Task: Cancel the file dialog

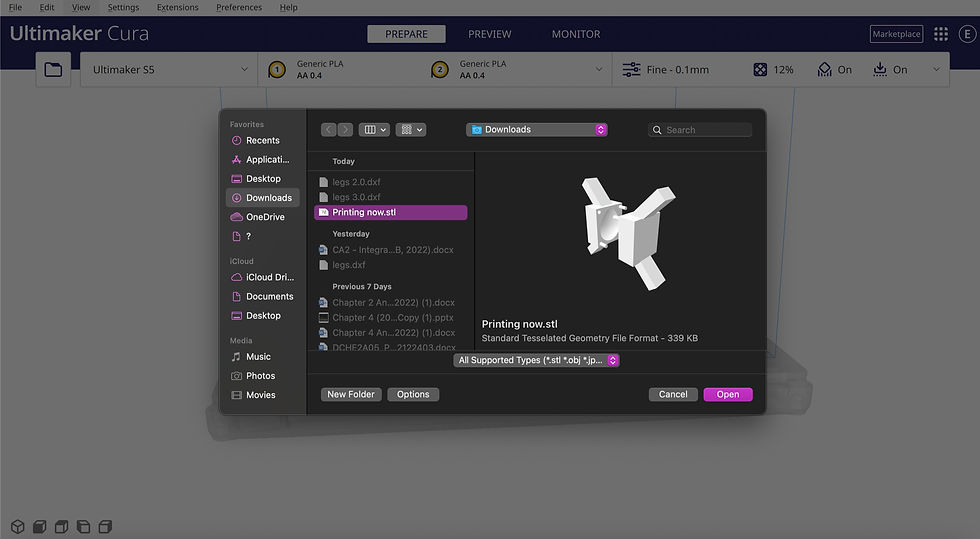Action: 673,395
